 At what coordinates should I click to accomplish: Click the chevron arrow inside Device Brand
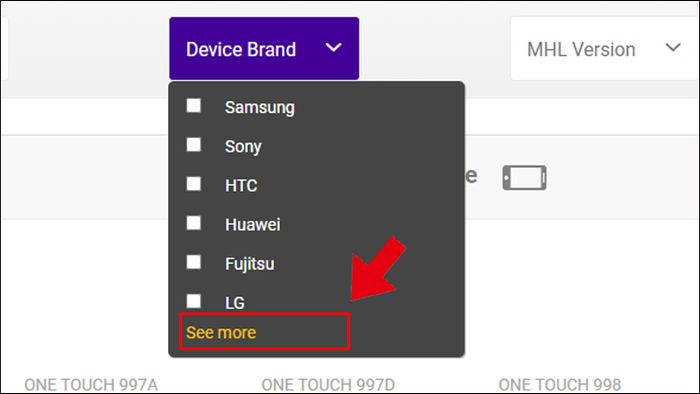coord(333,47)
